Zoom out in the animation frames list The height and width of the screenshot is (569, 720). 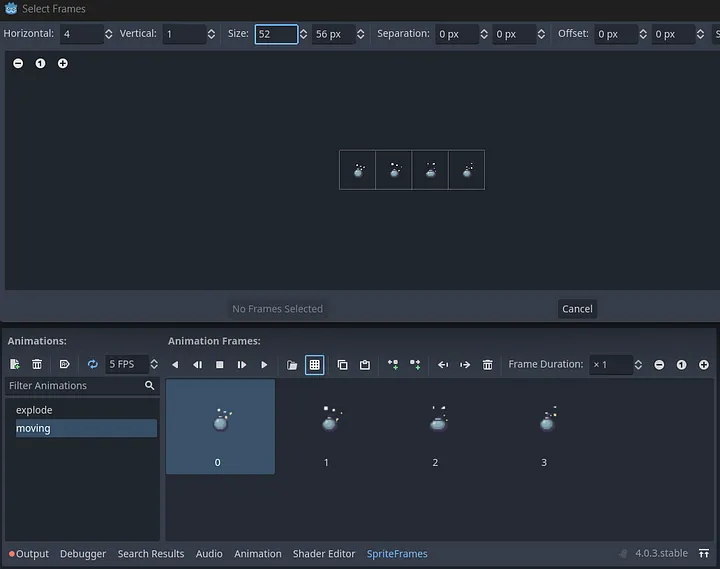point(659,365)
